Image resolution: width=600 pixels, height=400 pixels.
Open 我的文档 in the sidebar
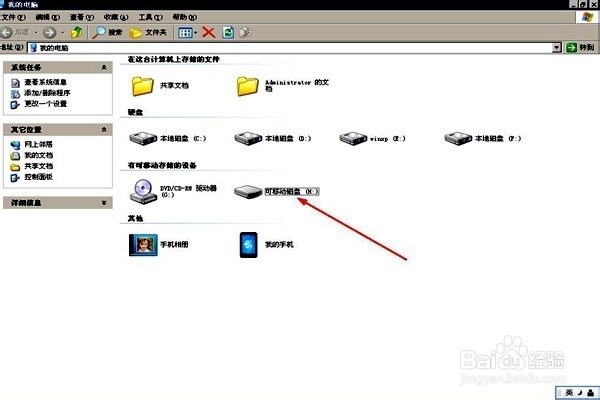point(38,155)
